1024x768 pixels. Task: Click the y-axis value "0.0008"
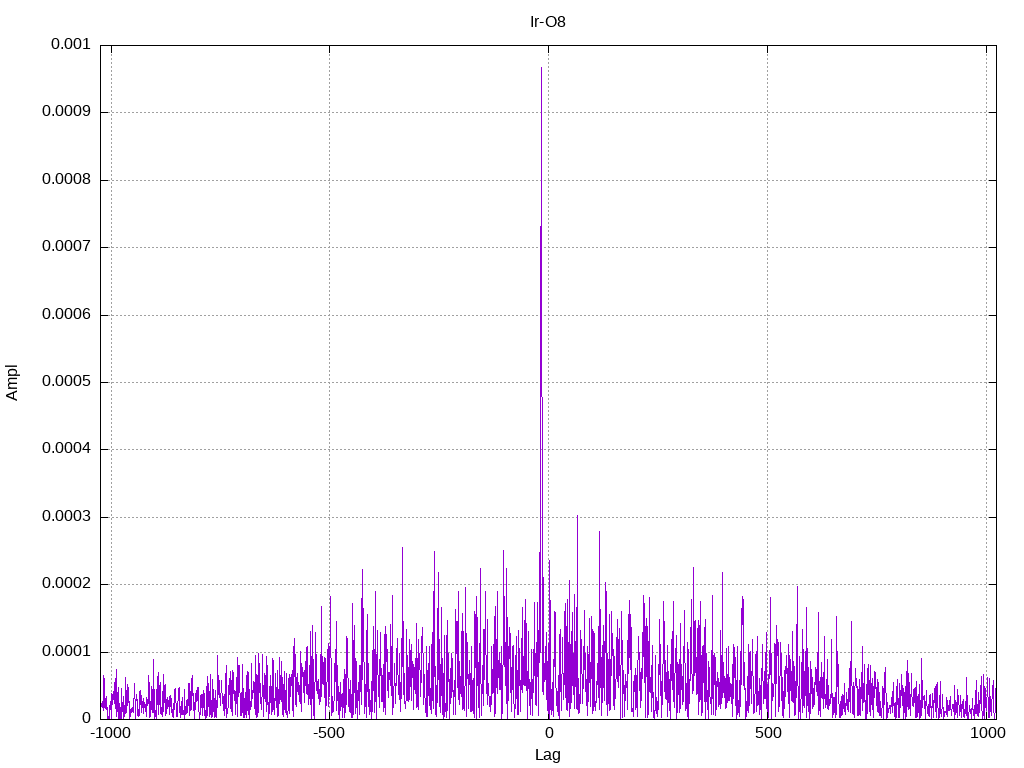(x=67, y=179)
